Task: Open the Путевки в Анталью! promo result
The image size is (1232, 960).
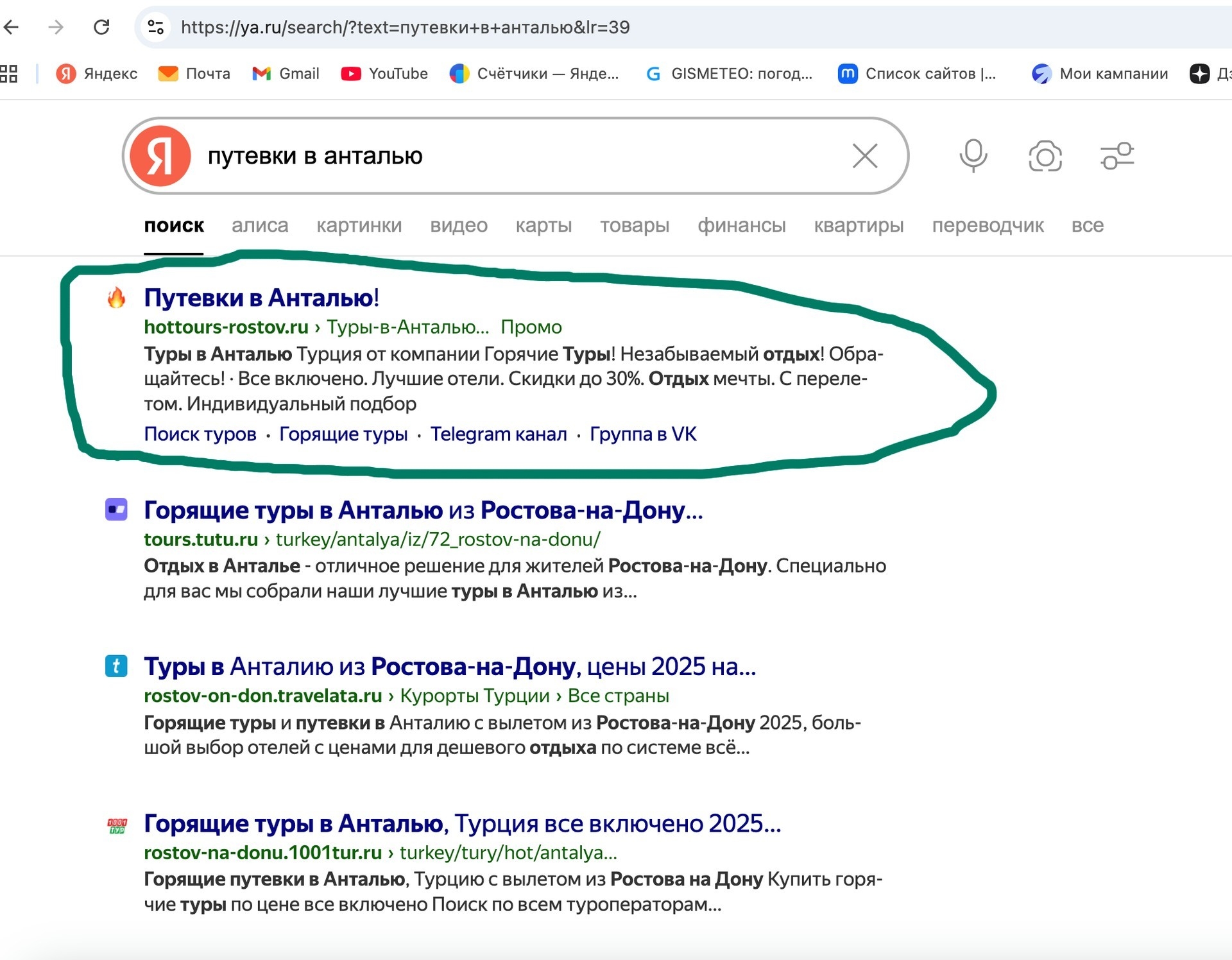Action: click(261, 298)
